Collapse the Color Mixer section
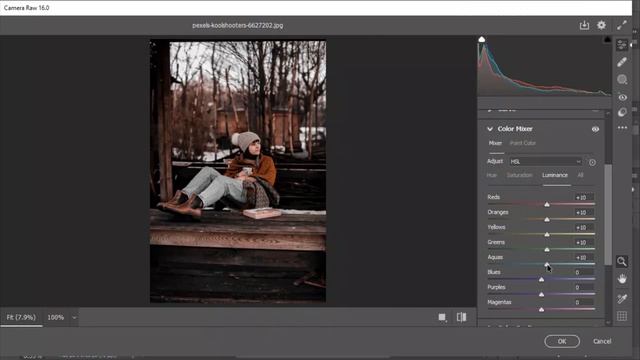The image size is (640, 360). pyautogui.click(x=490, y=129)
